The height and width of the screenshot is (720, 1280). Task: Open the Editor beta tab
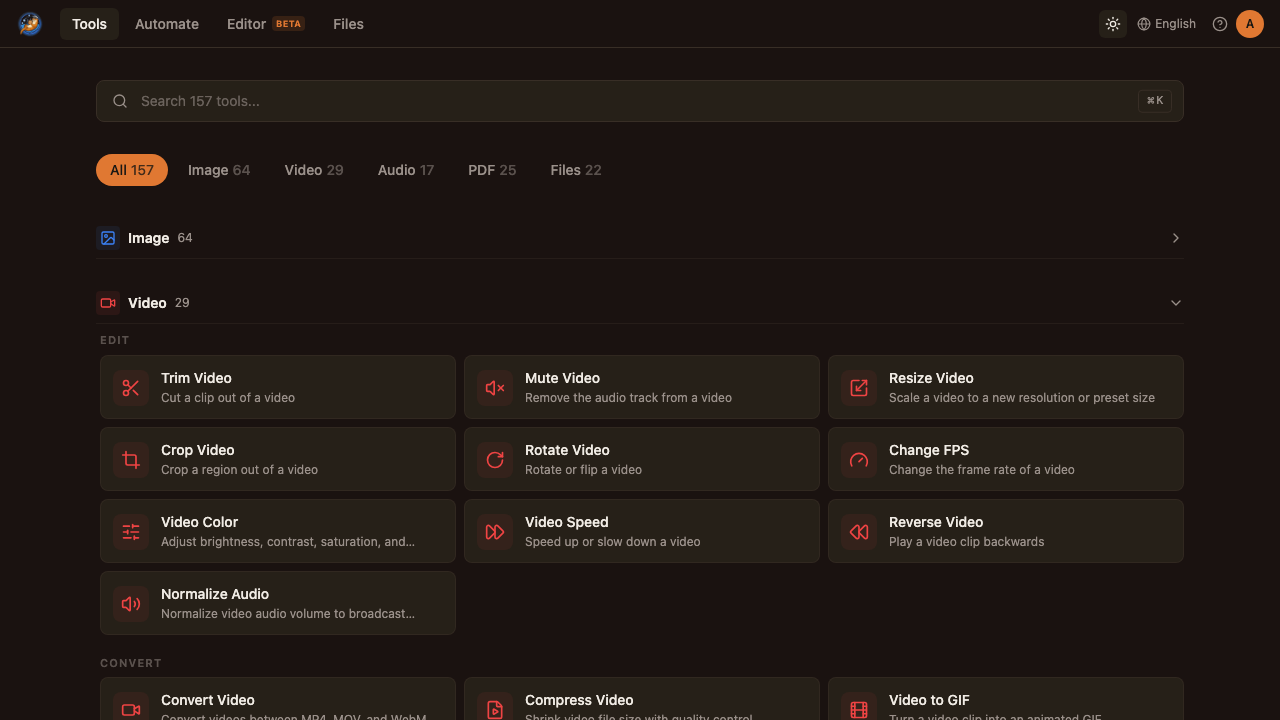(265, 24)
